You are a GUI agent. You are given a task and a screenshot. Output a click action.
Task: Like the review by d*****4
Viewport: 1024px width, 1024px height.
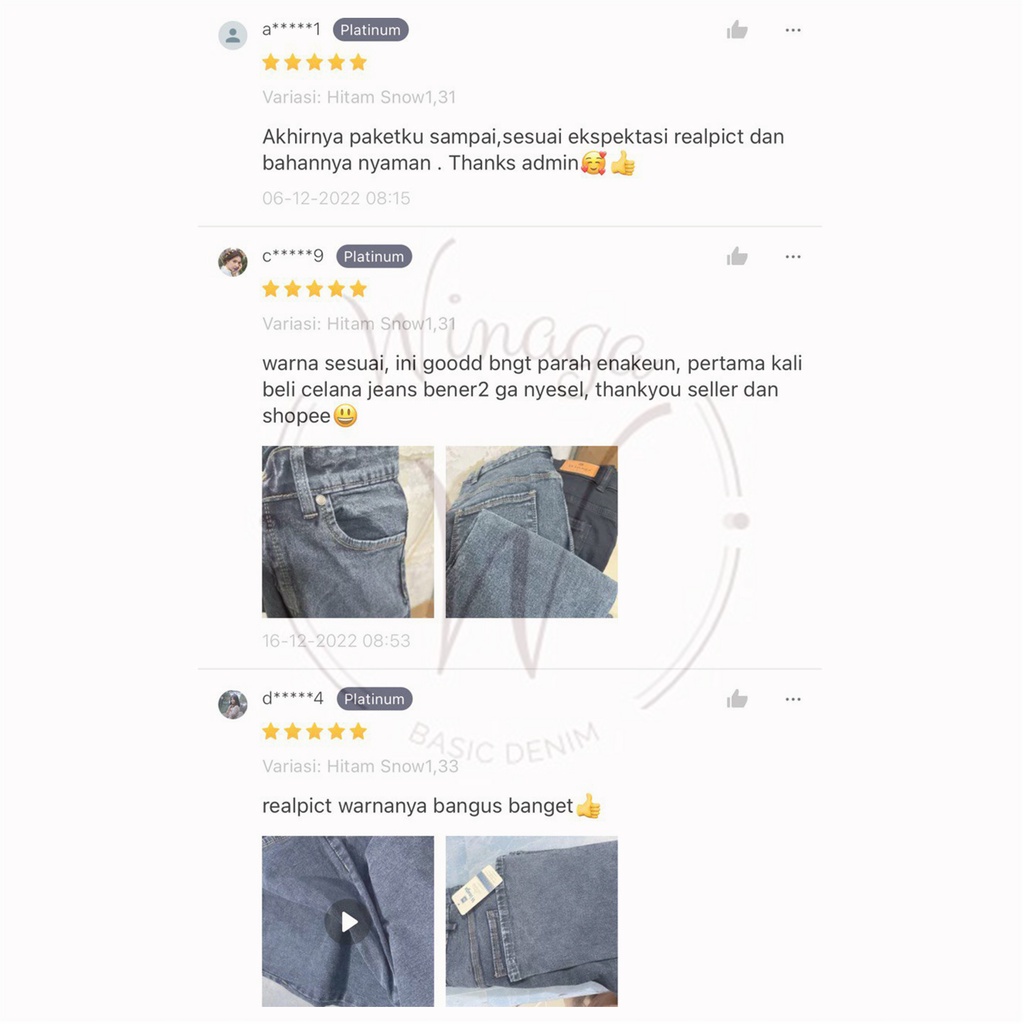pyautogui.click(x=737, y=699)
